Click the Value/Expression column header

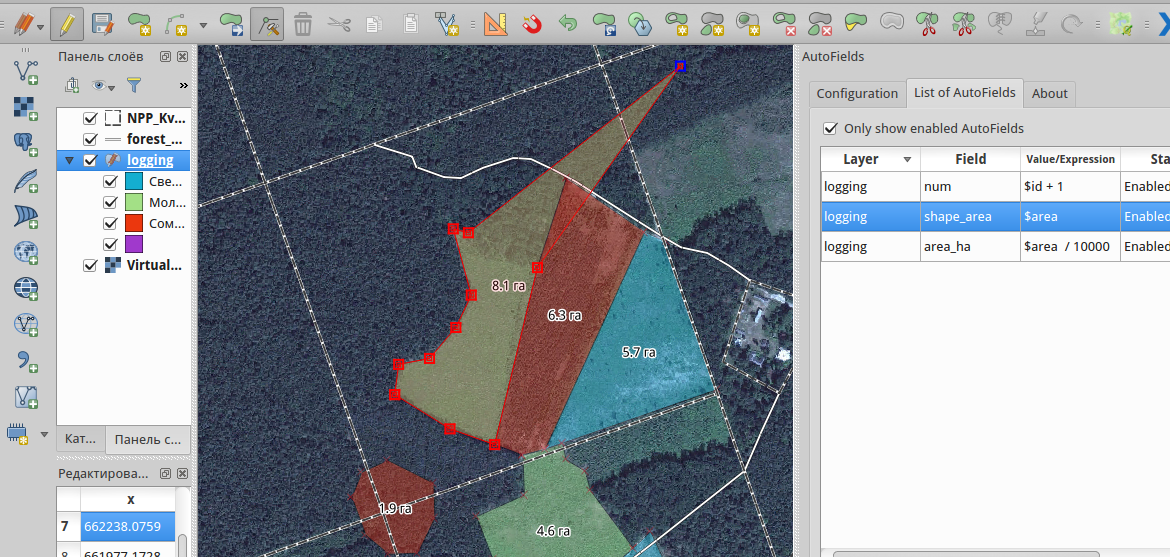pos(1070,159)
